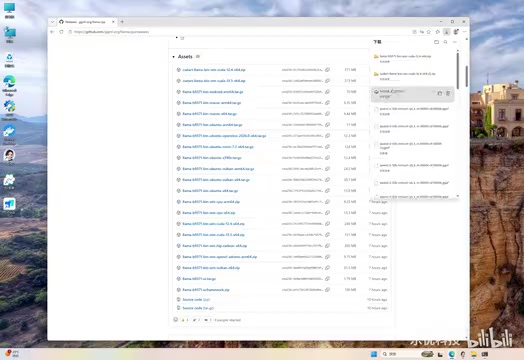Download Source code (zip)
Image resolution: width=524 pixels, height=360 pixels.
(196, 299)
